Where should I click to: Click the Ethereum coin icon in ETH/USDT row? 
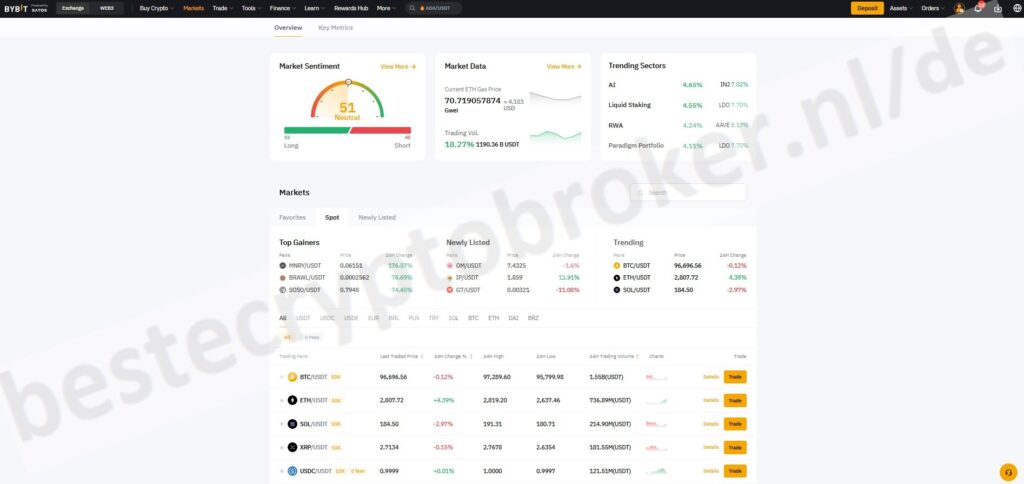pos(293,400)
